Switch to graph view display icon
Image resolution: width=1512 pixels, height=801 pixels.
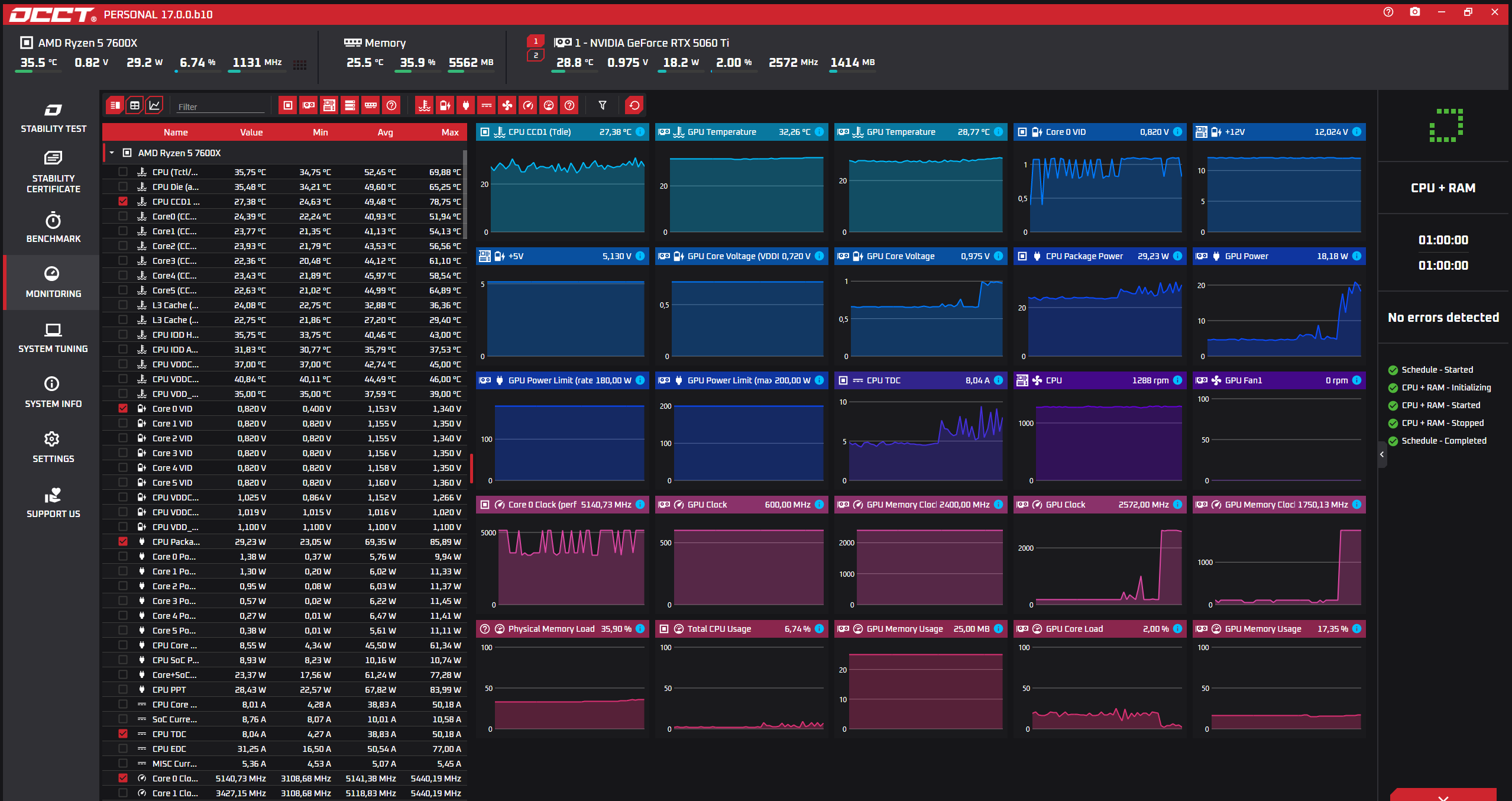point(154,105)
